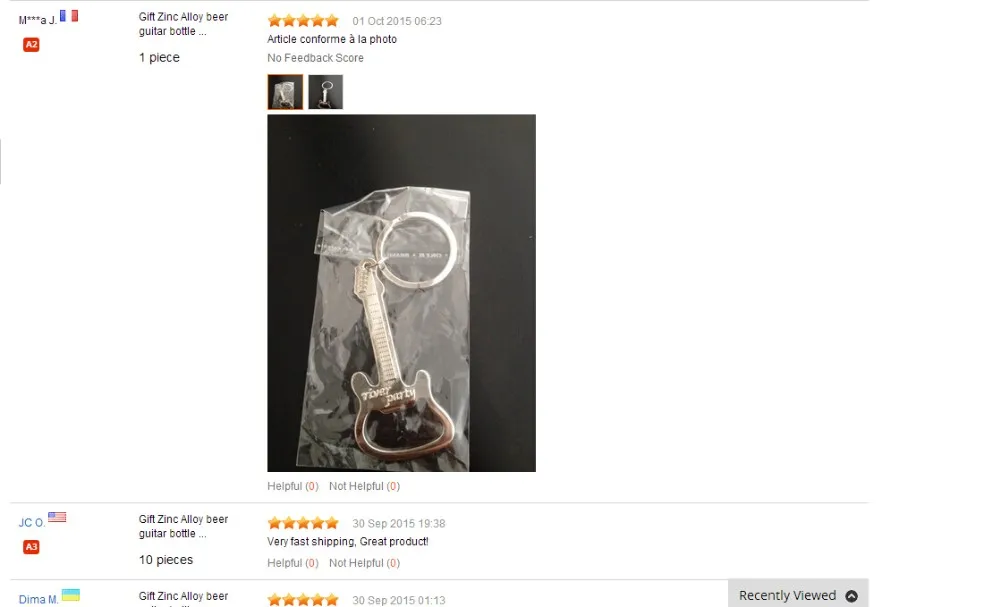Select the first review photo thumbnail
Viewport: 1000px width, 607px height.
pyautogui.click(x=285, y=92)
